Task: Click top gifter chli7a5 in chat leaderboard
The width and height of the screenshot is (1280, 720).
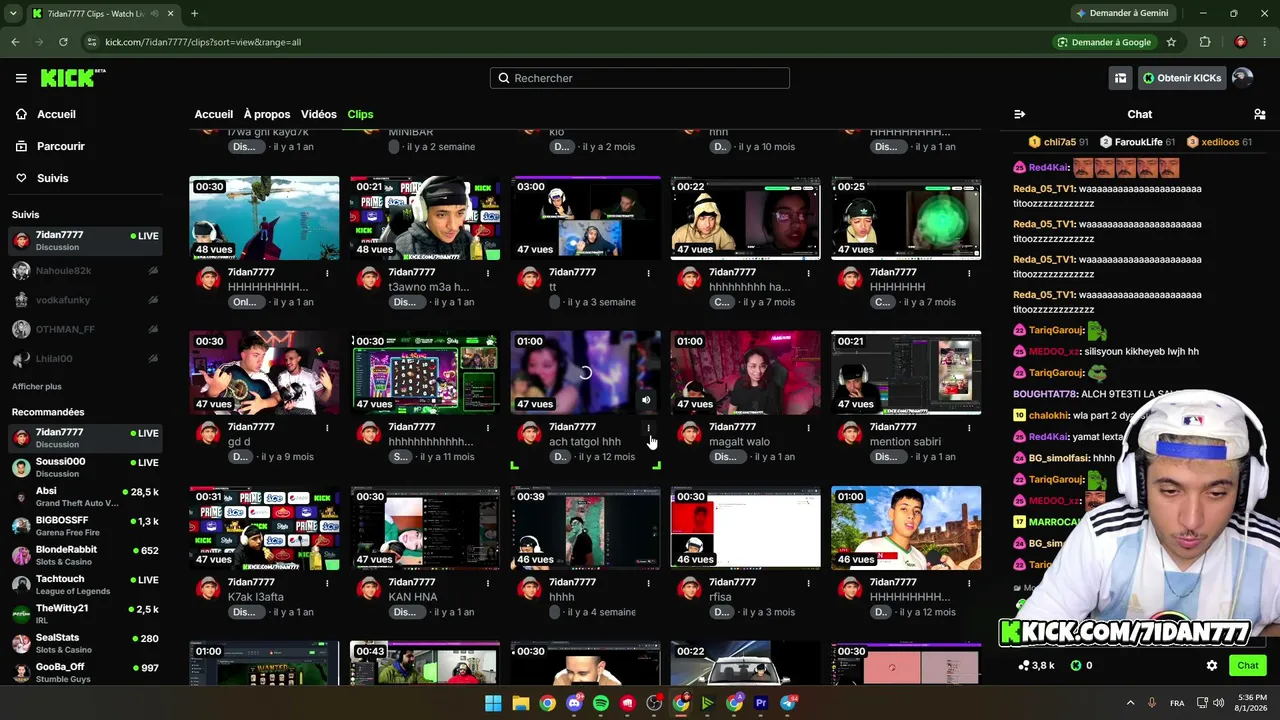Action: (1059, 142)
